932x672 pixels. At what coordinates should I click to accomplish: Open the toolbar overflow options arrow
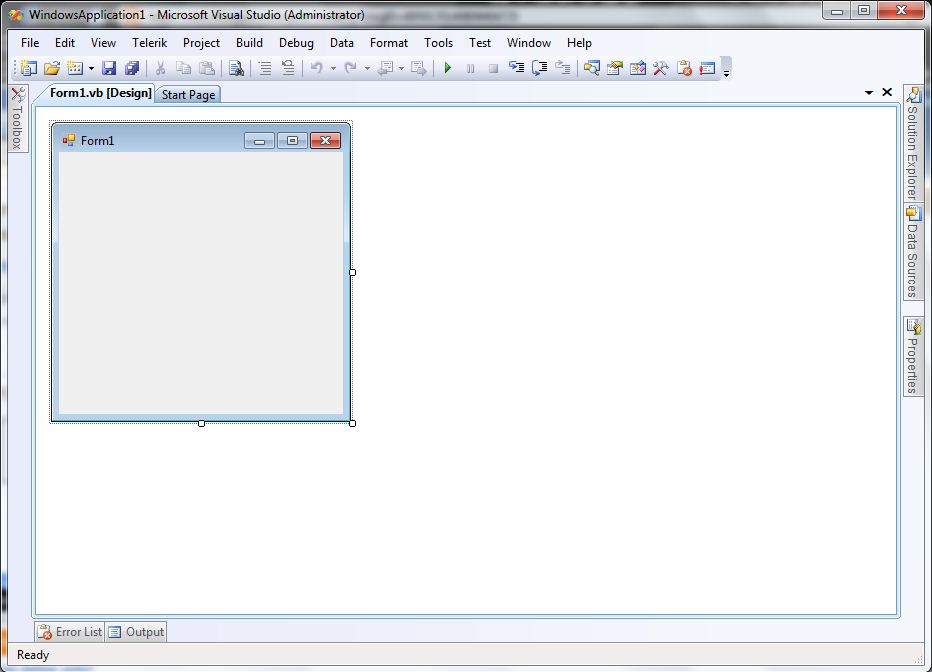[727, 70]
